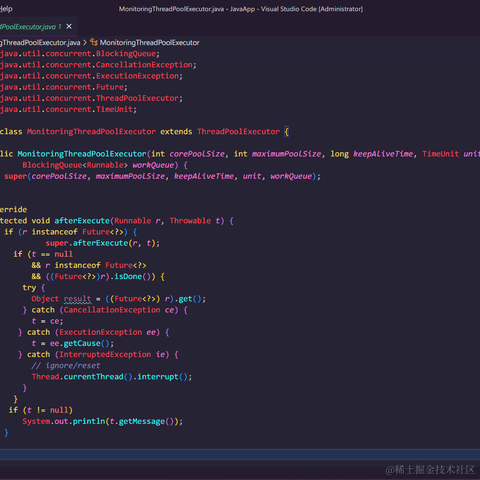Click ExecutionException in the catch clause

(x=100, y=332)
